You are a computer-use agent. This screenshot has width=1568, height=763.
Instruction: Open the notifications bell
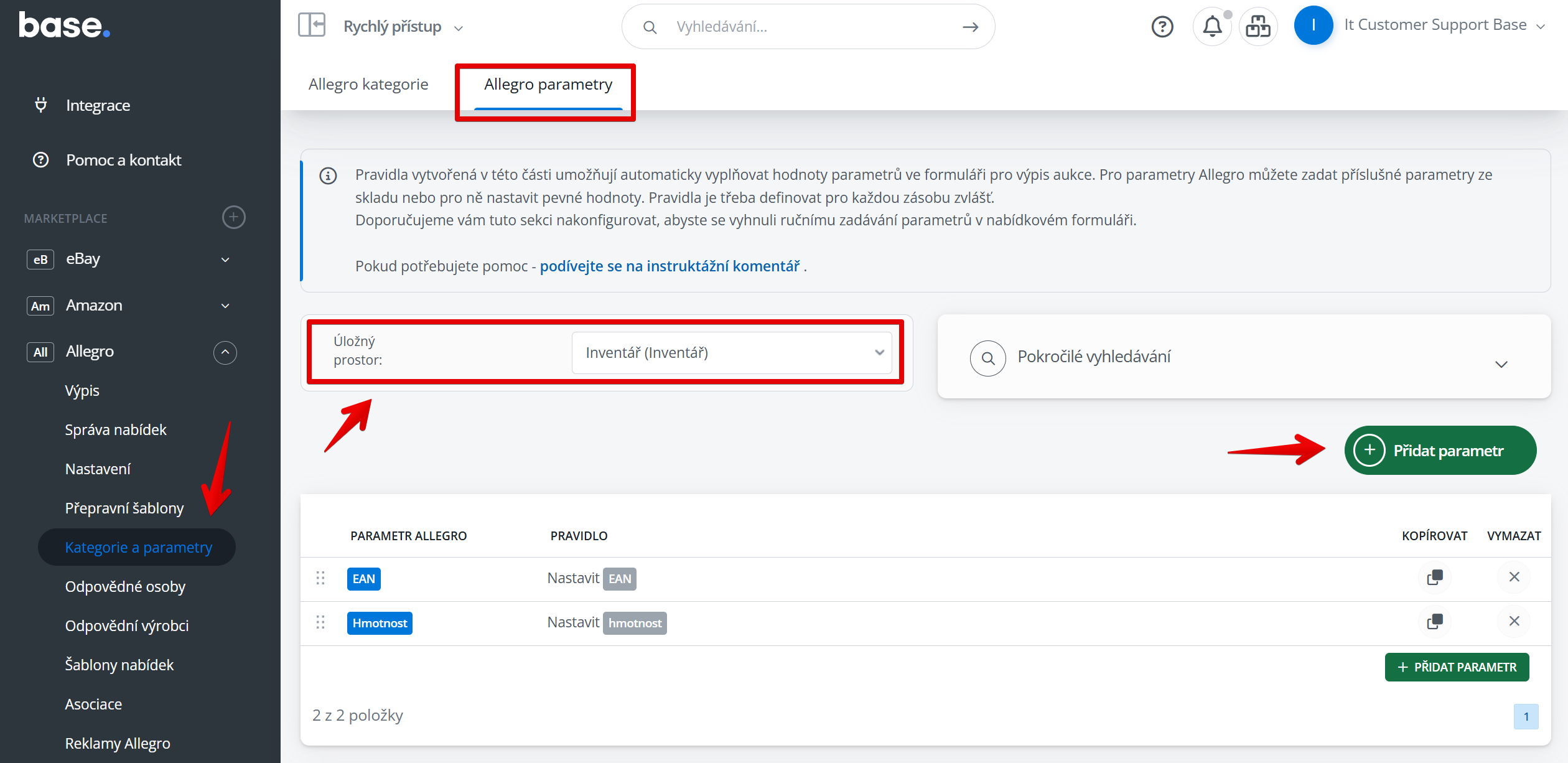pos(1212,26)
